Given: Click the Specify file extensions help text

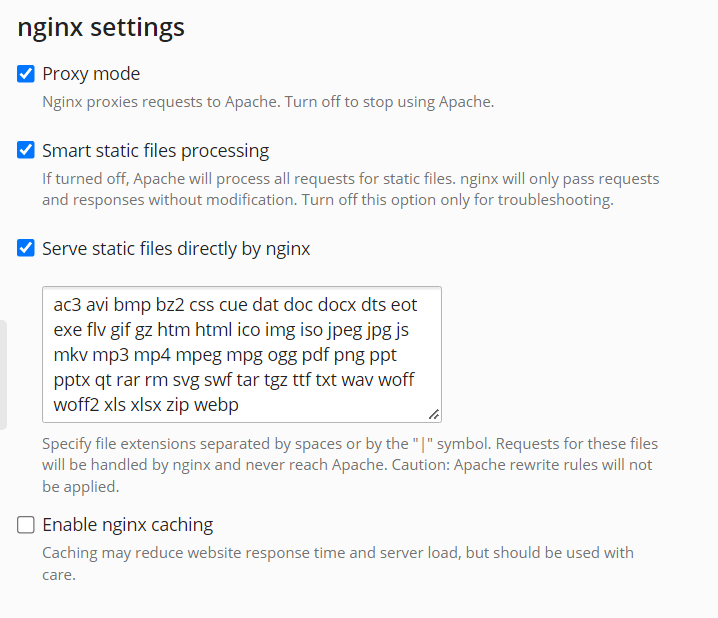Looking at the screenshot, I should coord(350,465).
